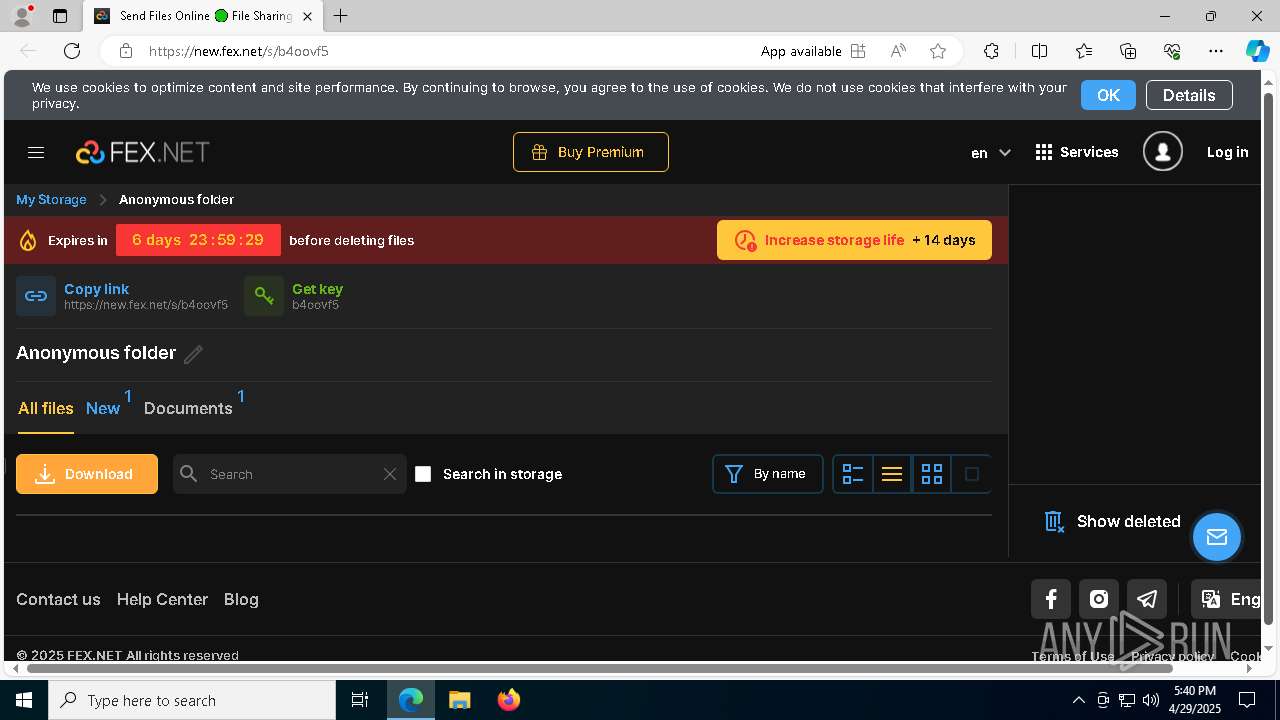Show hidden system tray icons

pos(1078,700)
